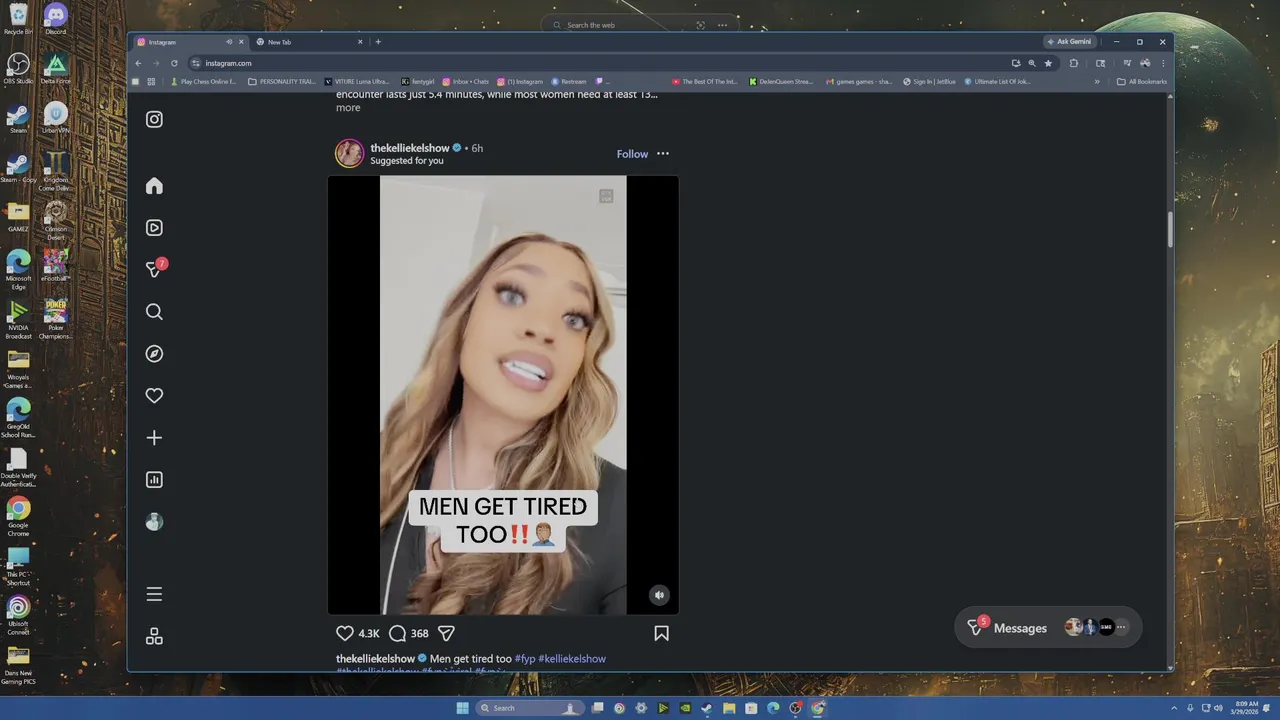Open comments on the post with 368 comments
This screenshot has height=720, width=1280.
[x=397, y=633]
